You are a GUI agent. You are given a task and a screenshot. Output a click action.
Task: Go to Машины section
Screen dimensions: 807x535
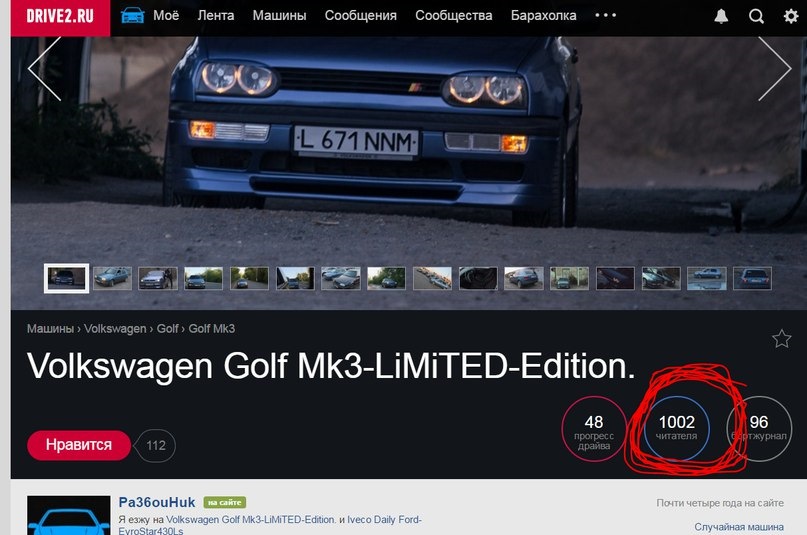(279, 15)
